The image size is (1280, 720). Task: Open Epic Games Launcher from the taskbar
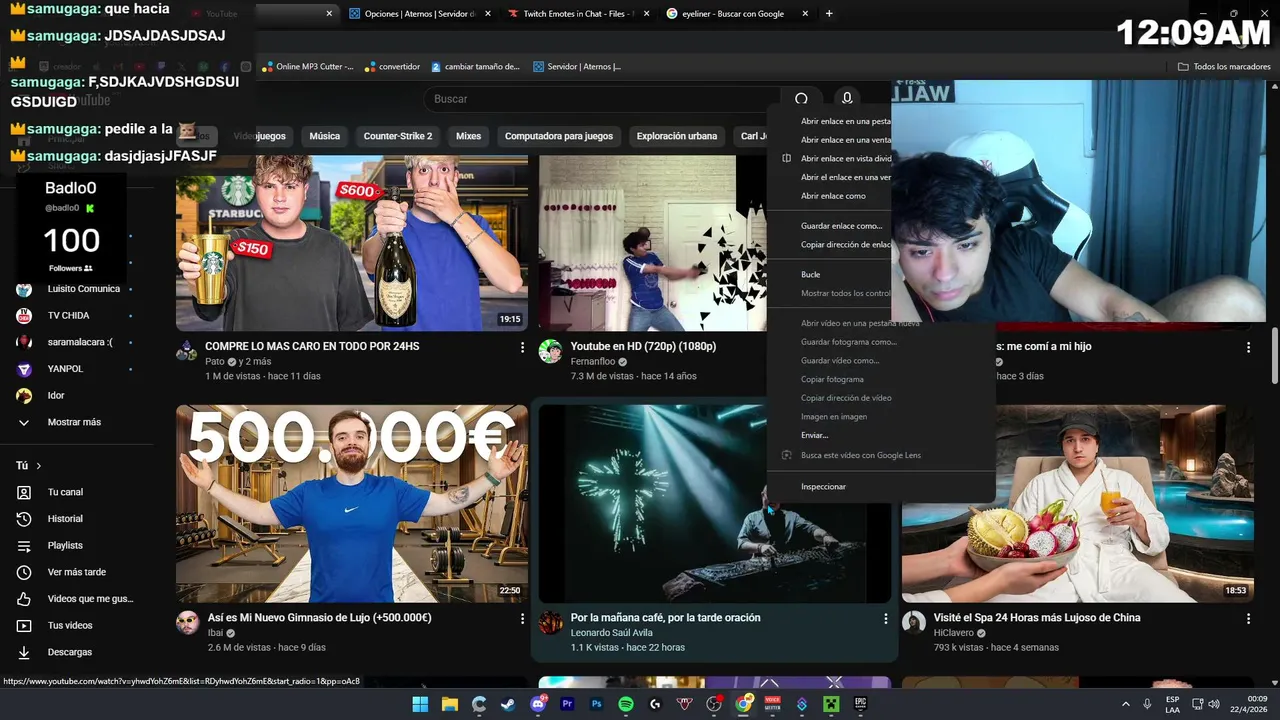[860, 704]
